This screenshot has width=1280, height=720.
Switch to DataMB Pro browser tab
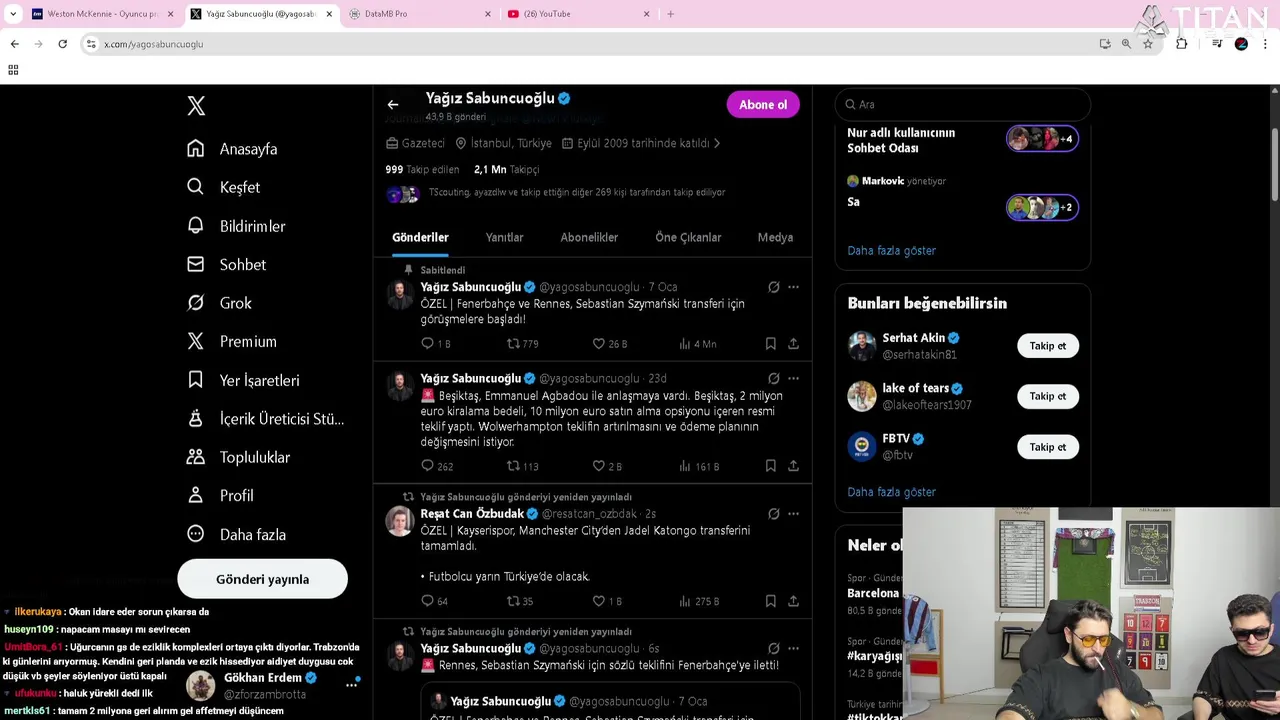coord(420,14)
